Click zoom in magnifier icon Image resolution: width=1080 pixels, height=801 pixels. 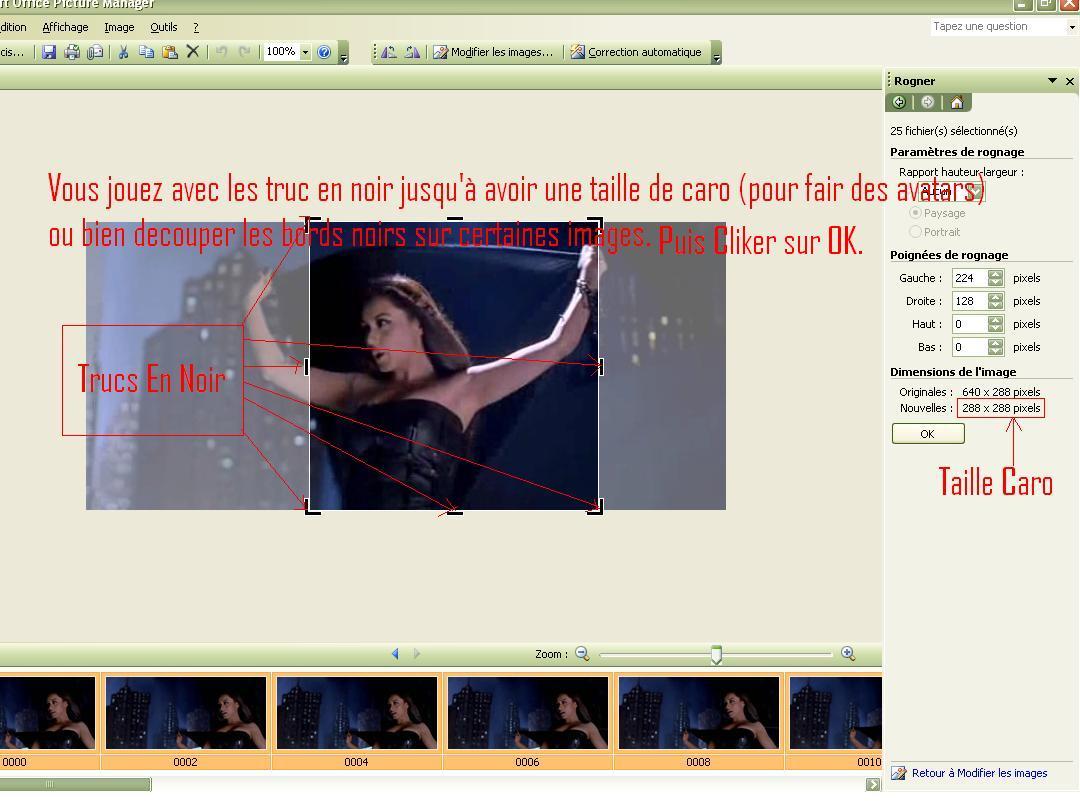[x=848, y=653]
